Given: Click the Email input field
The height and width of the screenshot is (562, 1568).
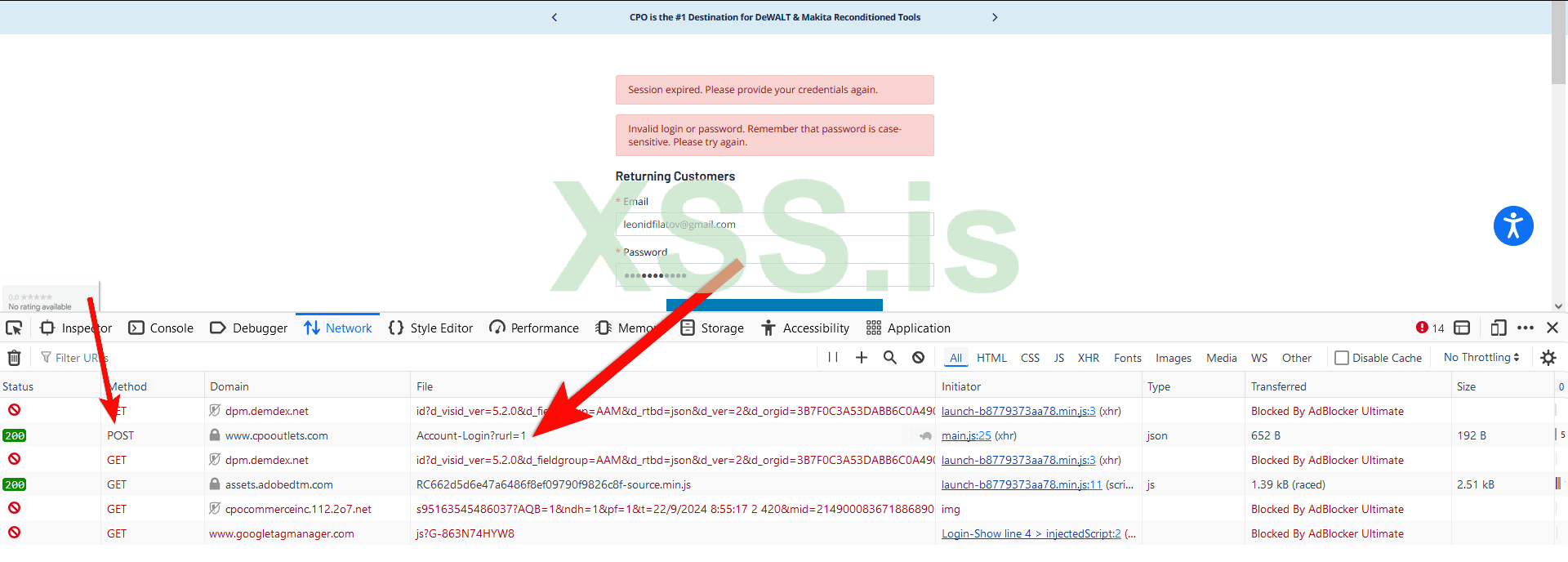Looking at the screenshot, I should [774, 224].
